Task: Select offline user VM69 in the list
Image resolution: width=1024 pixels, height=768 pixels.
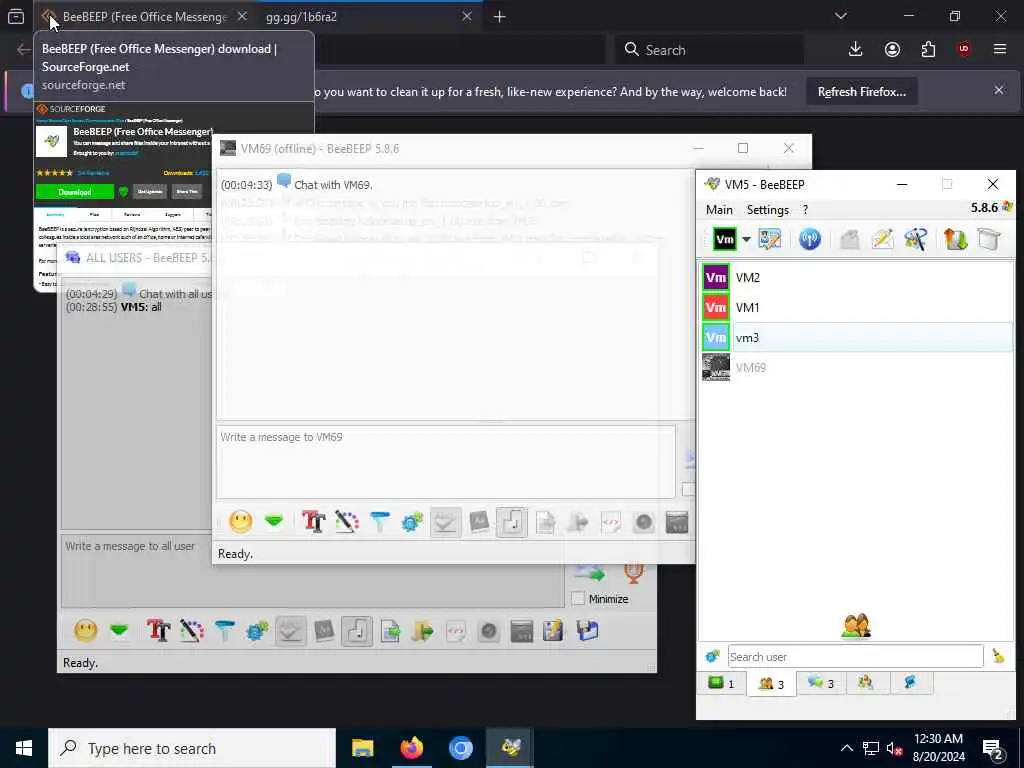Action: click(857, 368)
